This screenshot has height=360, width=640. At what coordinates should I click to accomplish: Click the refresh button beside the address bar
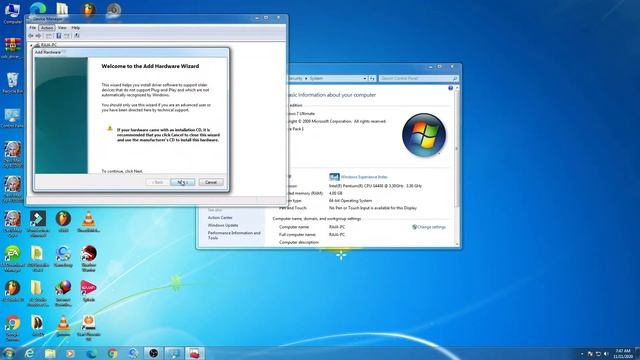pos(372,78)
